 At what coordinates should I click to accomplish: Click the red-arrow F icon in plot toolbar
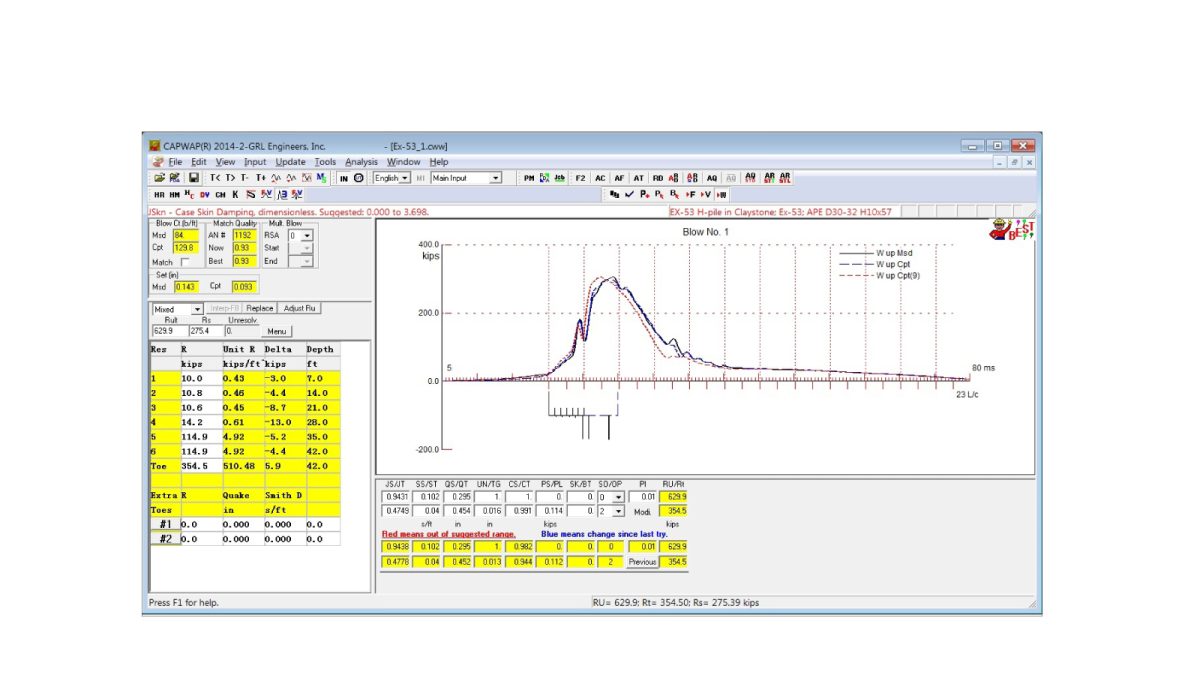click(x=690, y=194)
